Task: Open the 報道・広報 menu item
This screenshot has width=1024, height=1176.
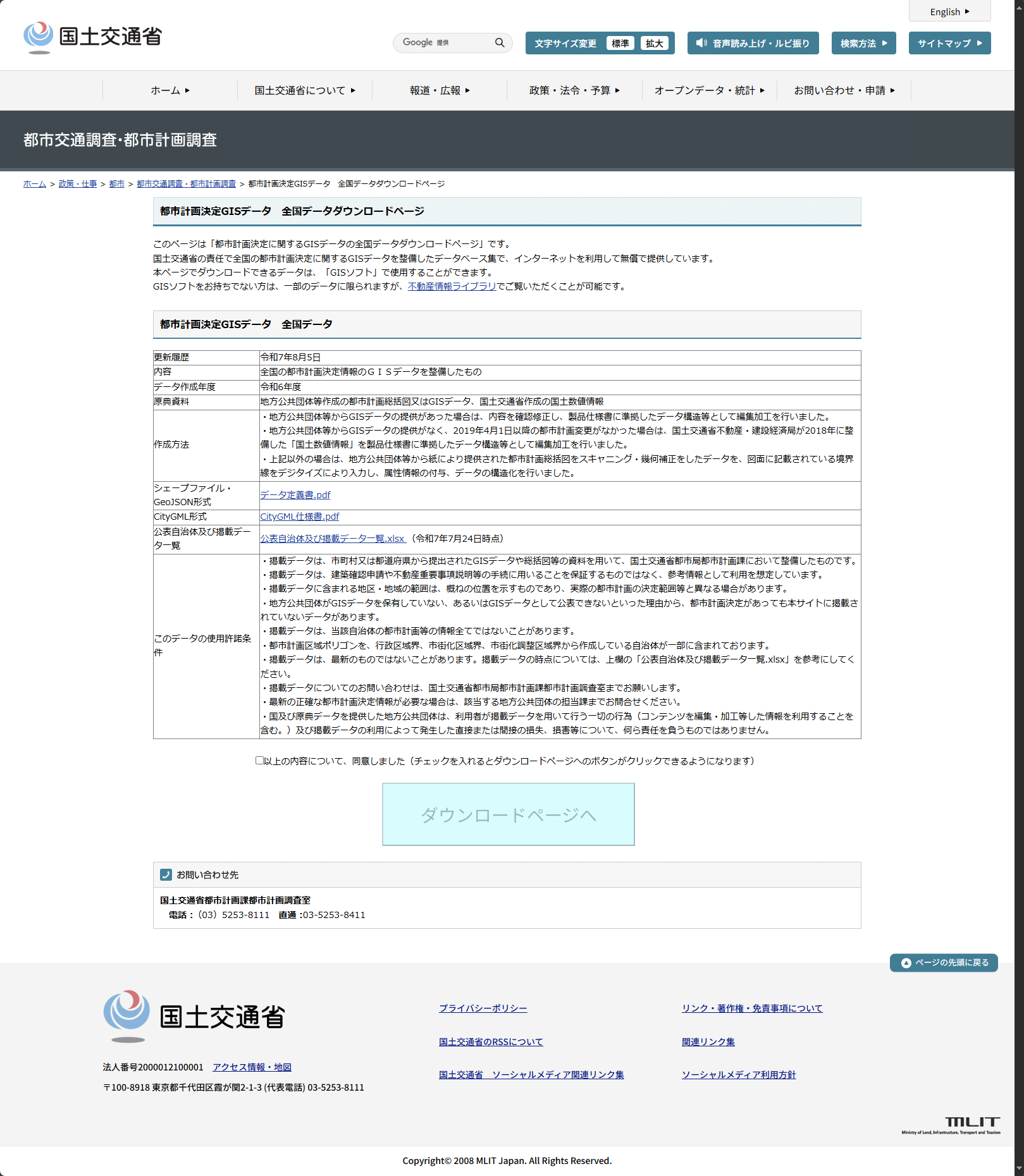Action: pos(440,90)
